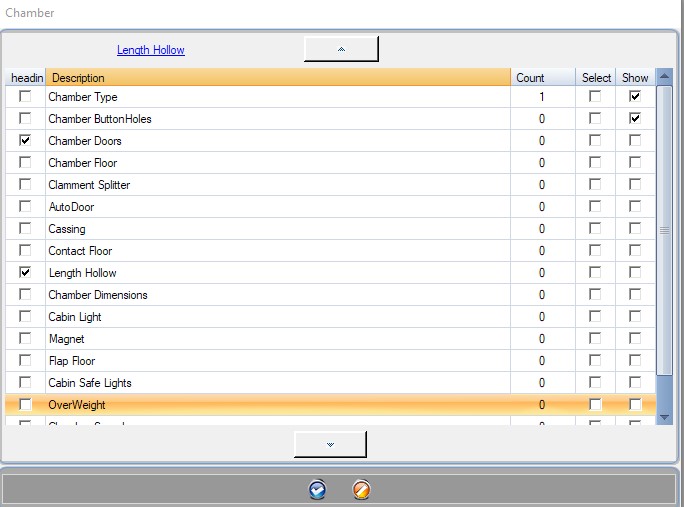Uncheck the Chamber Doors heading checkbox

[x=25, y=141]
